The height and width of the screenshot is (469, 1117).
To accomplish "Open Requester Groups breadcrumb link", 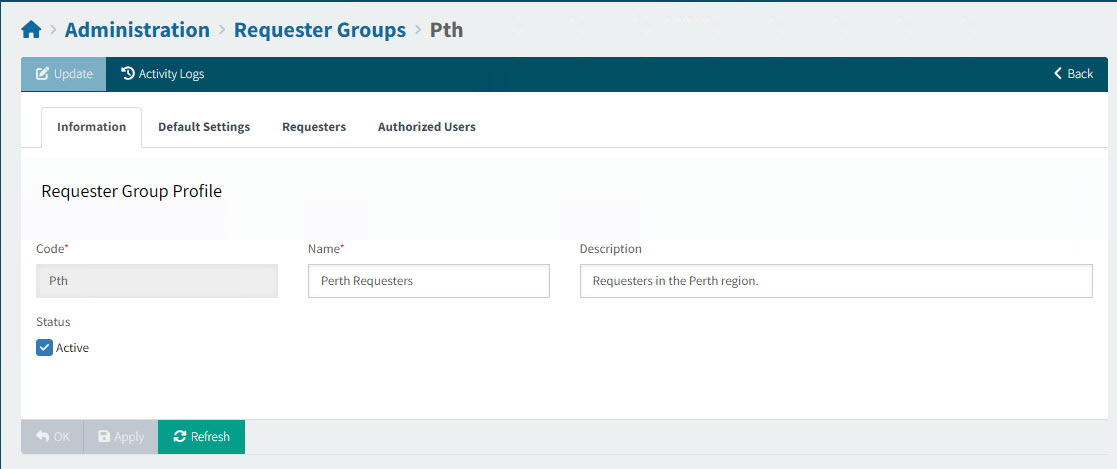I will [x=320, y=30].
